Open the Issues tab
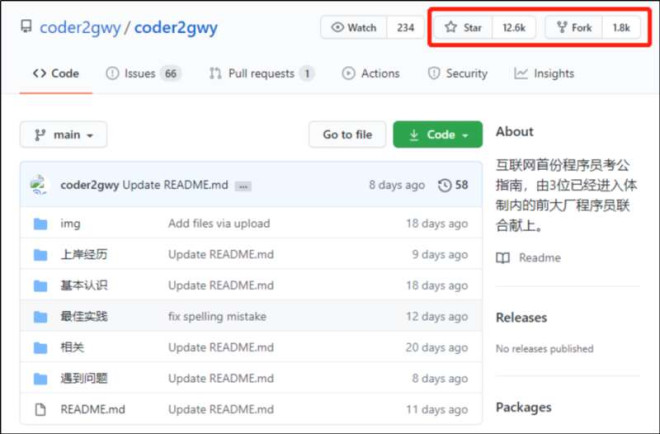Image resolution: width=660 pixels, height=434 pixels. [x=143, y=74]
